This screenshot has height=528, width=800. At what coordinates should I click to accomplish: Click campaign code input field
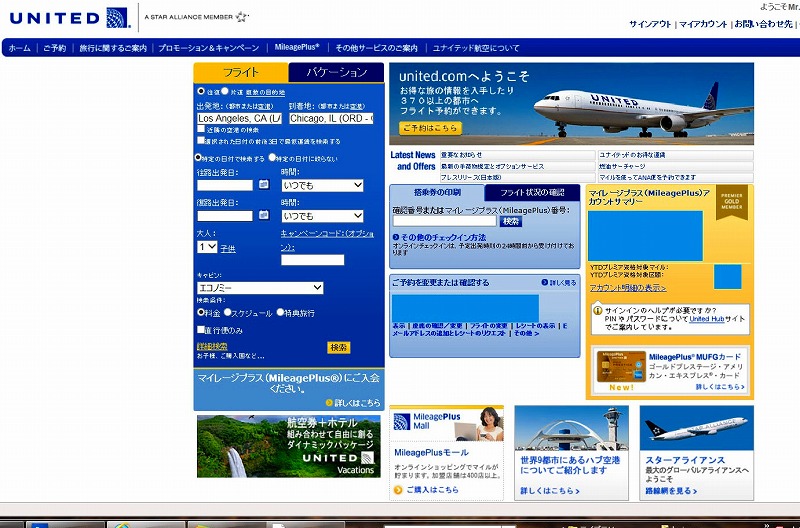point(312,260)
